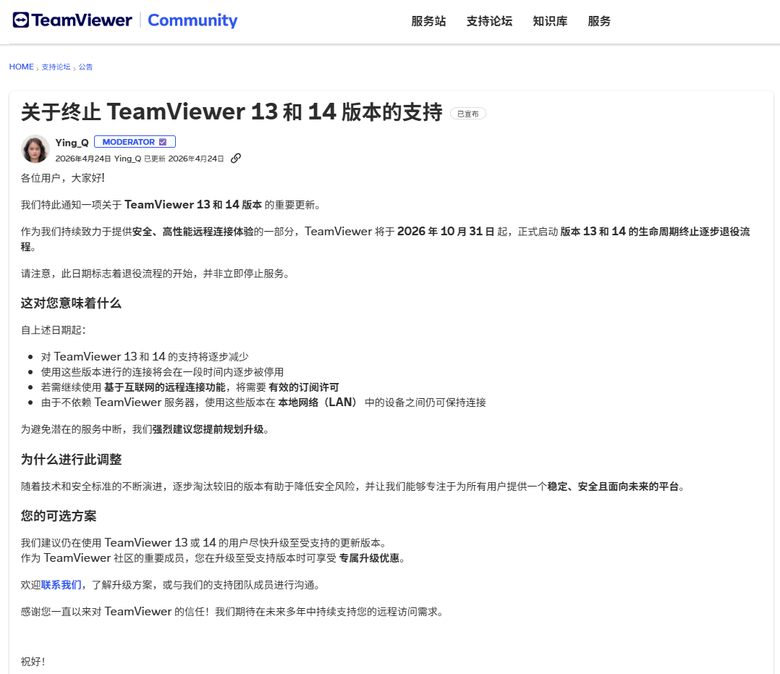Click the post title heading
The width and height of the screenshot is (780, 674).
tap(232, 112)
